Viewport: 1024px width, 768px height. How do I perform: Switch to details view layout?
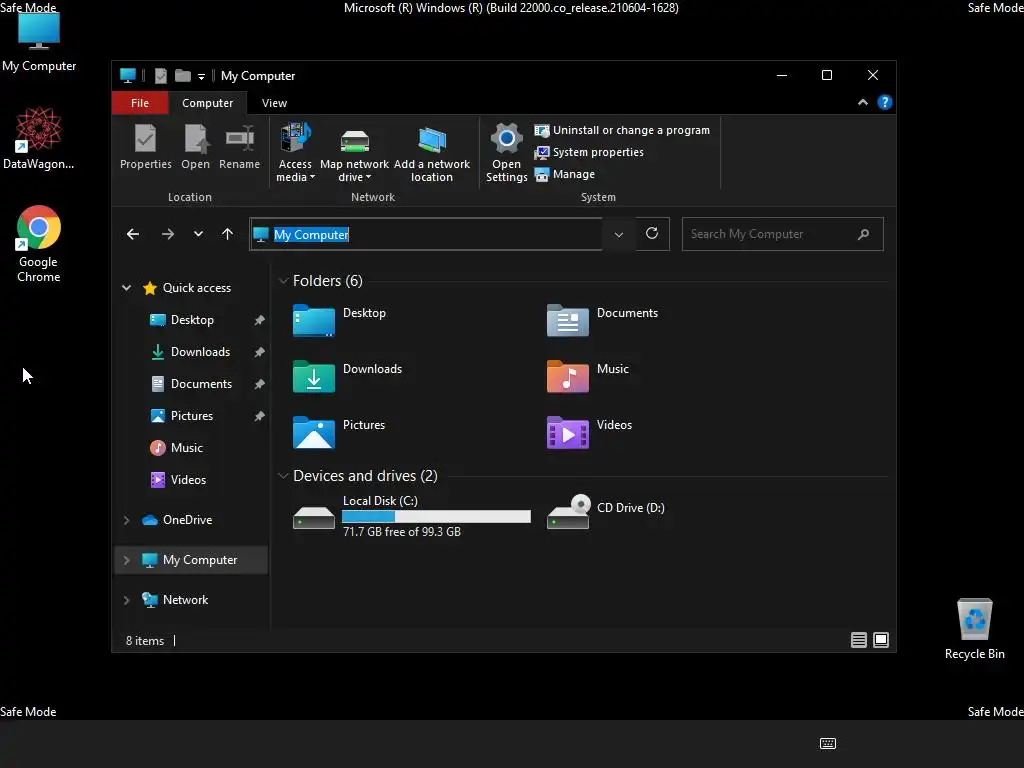pyautogui.click(x=859, y=641)
